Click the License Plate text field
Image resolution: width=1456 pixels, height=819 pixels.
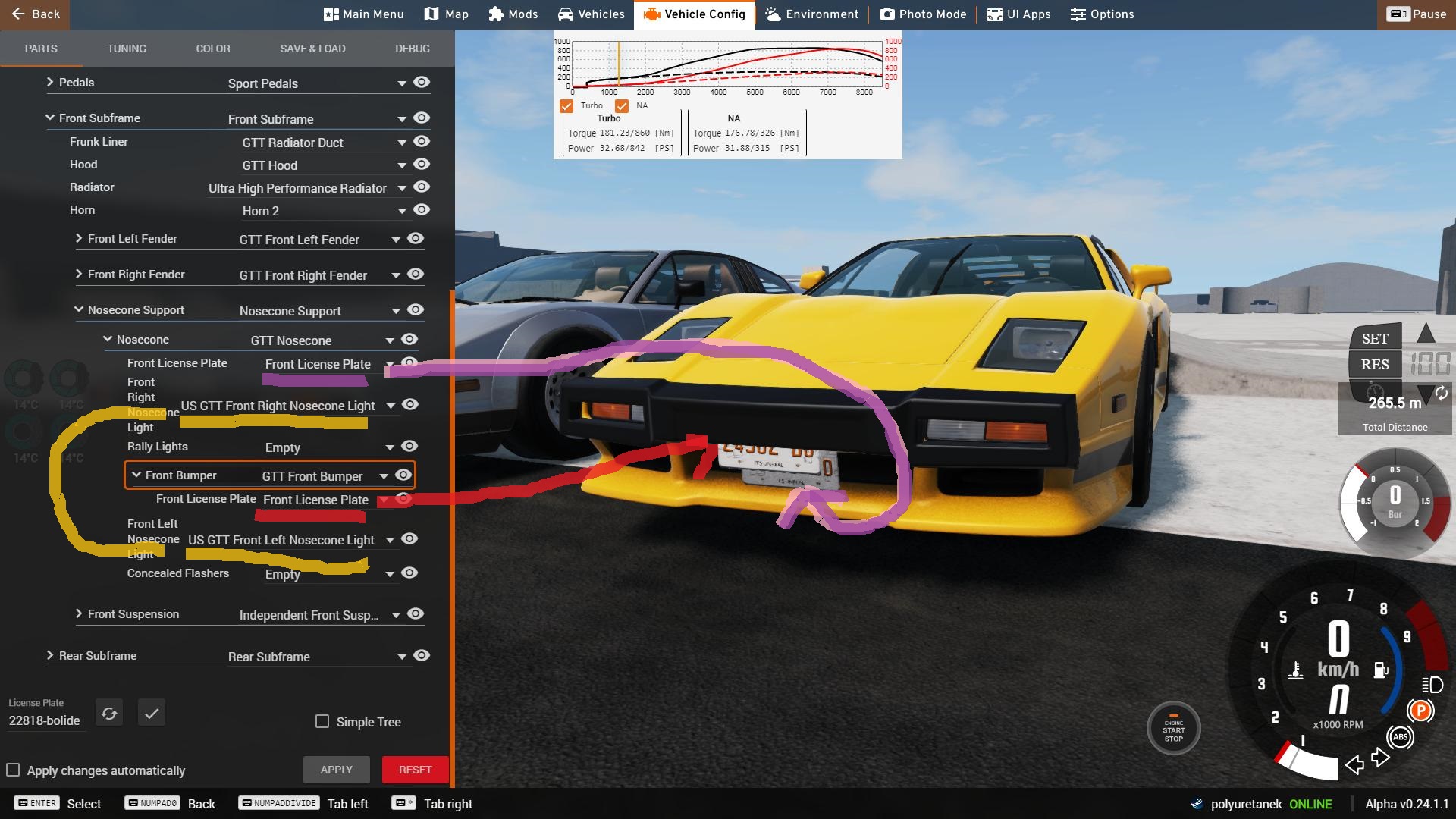[x=45, y=720]
